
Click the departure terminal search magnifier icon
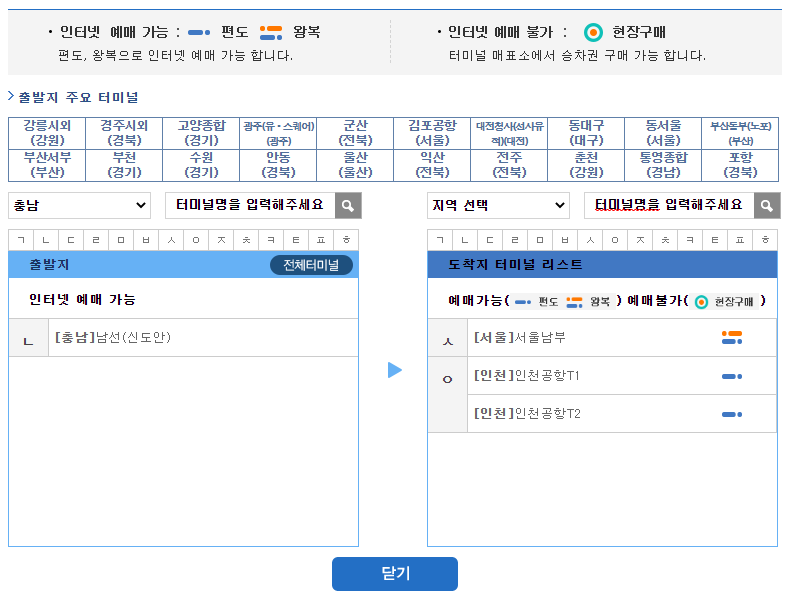(x=348, y=206)
